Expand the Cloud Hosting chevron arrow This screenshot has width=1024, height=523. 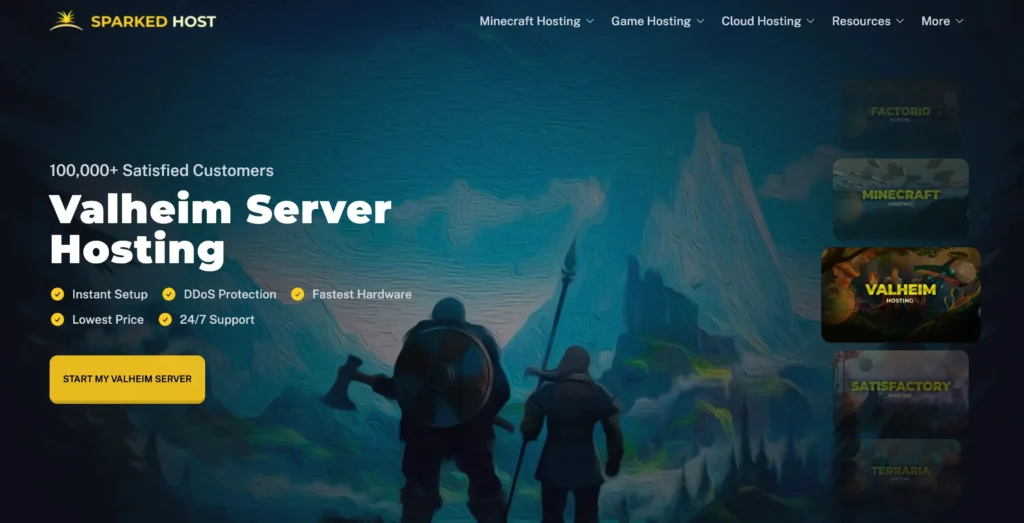click(x=810, y=21)
